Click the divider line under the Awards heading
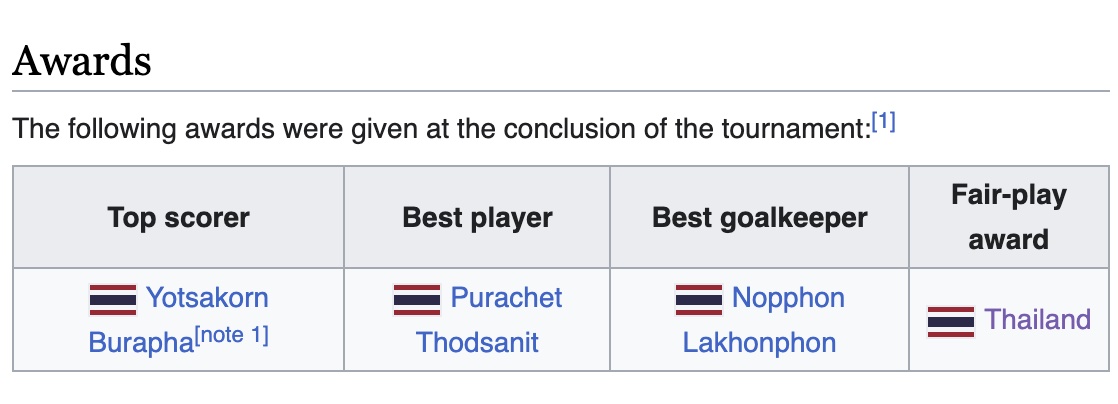Viewport: 1118px width, 404px height. point(560,91)
